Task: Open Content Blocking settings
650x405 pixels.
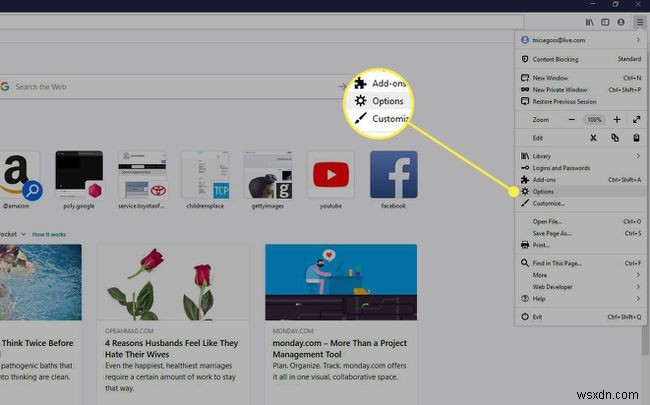Action: 580,59
